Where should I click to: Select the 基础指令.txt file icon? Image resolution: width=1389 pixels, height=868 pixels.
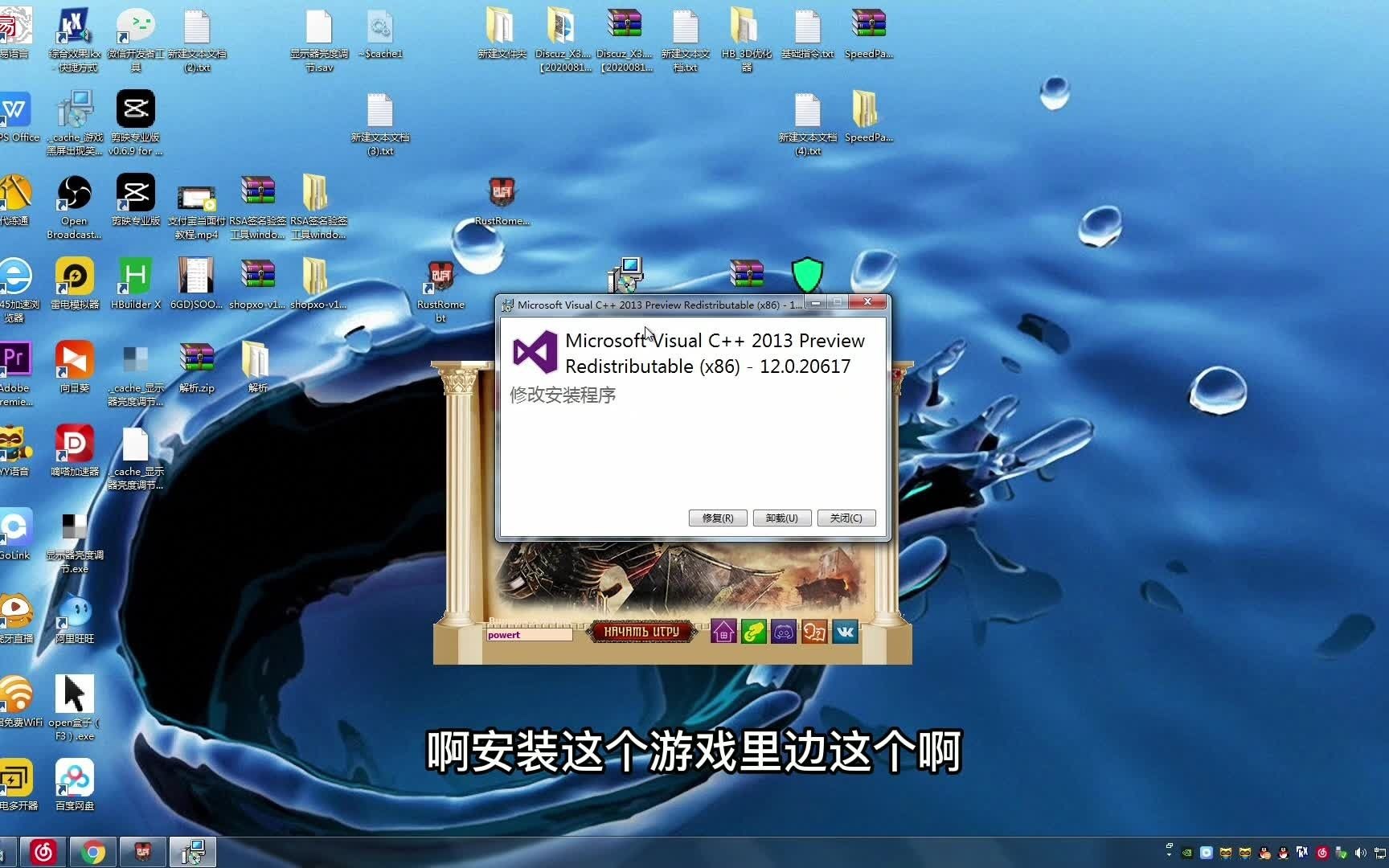(807, 33)
